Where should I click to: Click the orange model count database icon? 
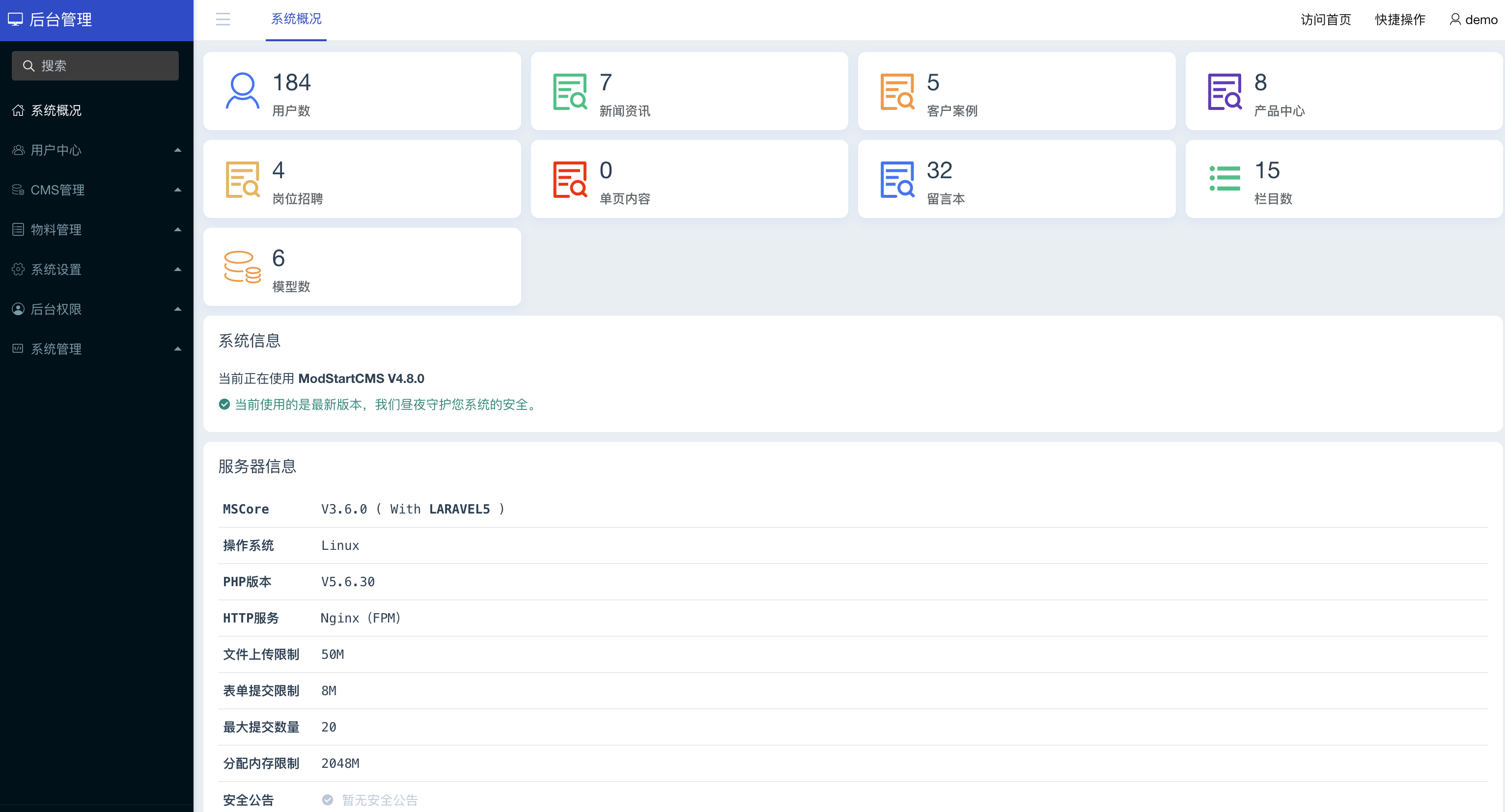(242, 267)
